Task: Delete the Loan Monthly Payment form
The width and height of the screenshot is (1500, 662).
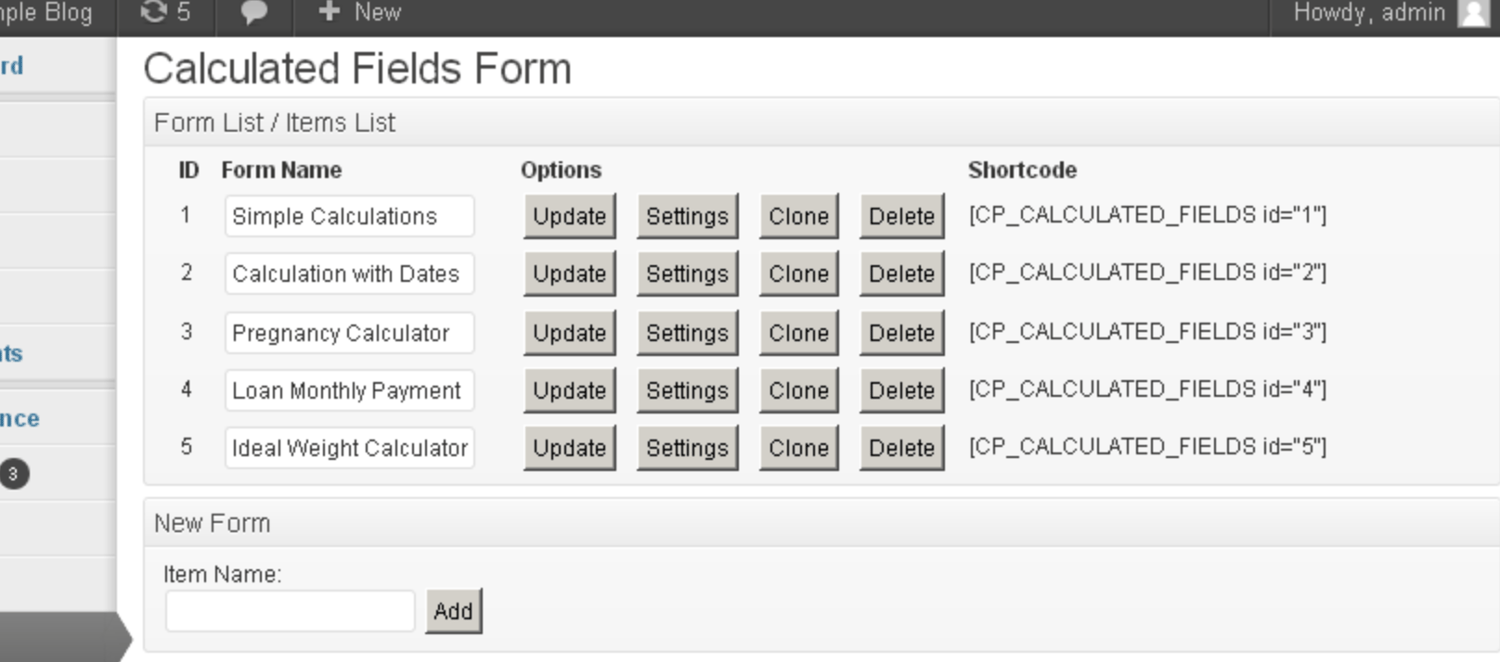Action: 901,390
